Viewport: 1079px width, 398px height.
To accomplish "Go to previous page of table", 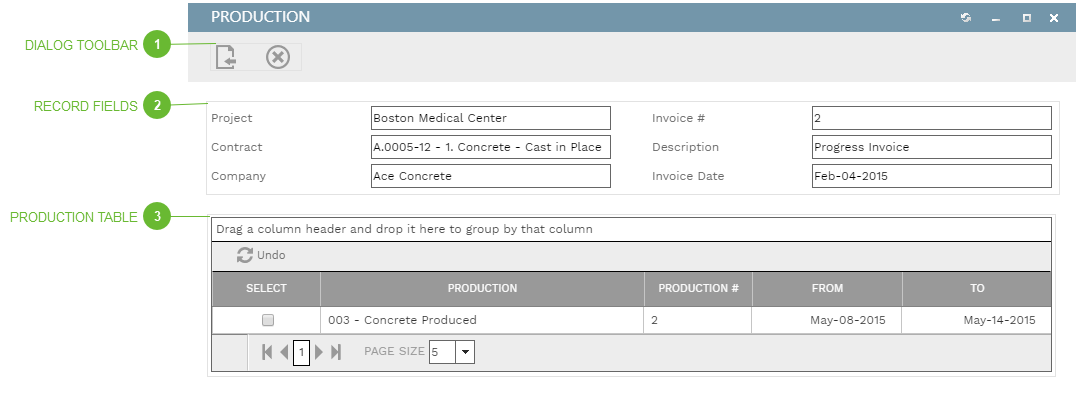I will point(284,353).
